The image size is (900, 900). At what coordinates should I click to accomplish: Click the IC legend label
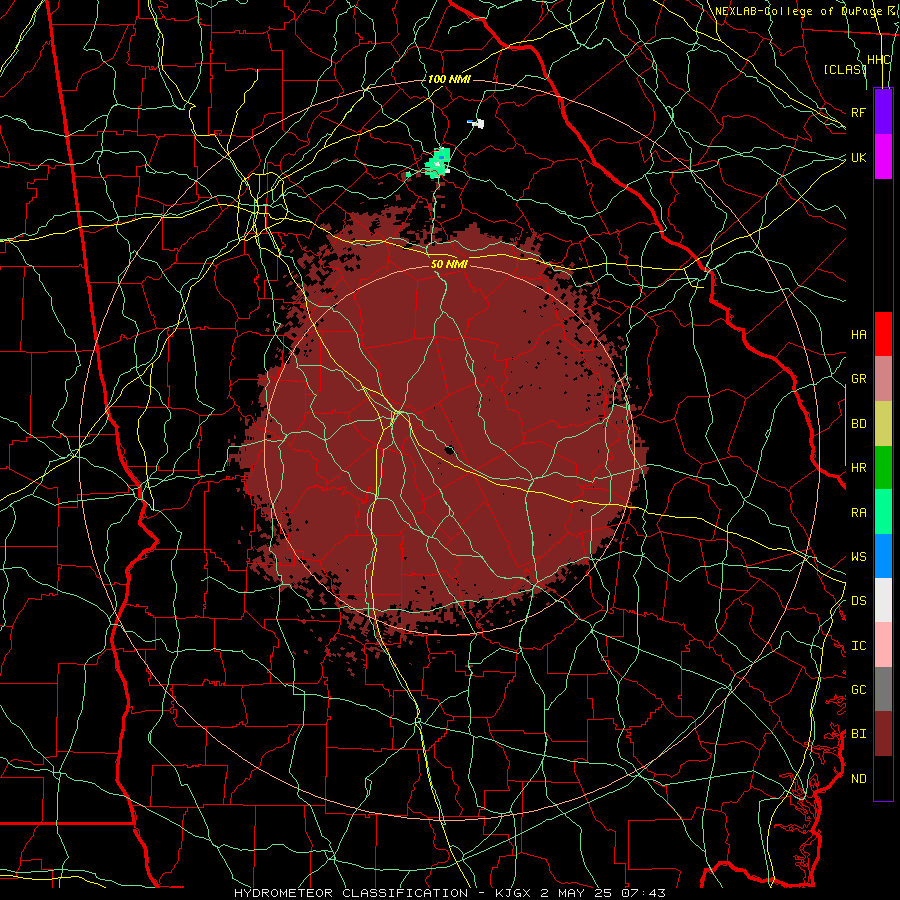(x=859, y=646)
